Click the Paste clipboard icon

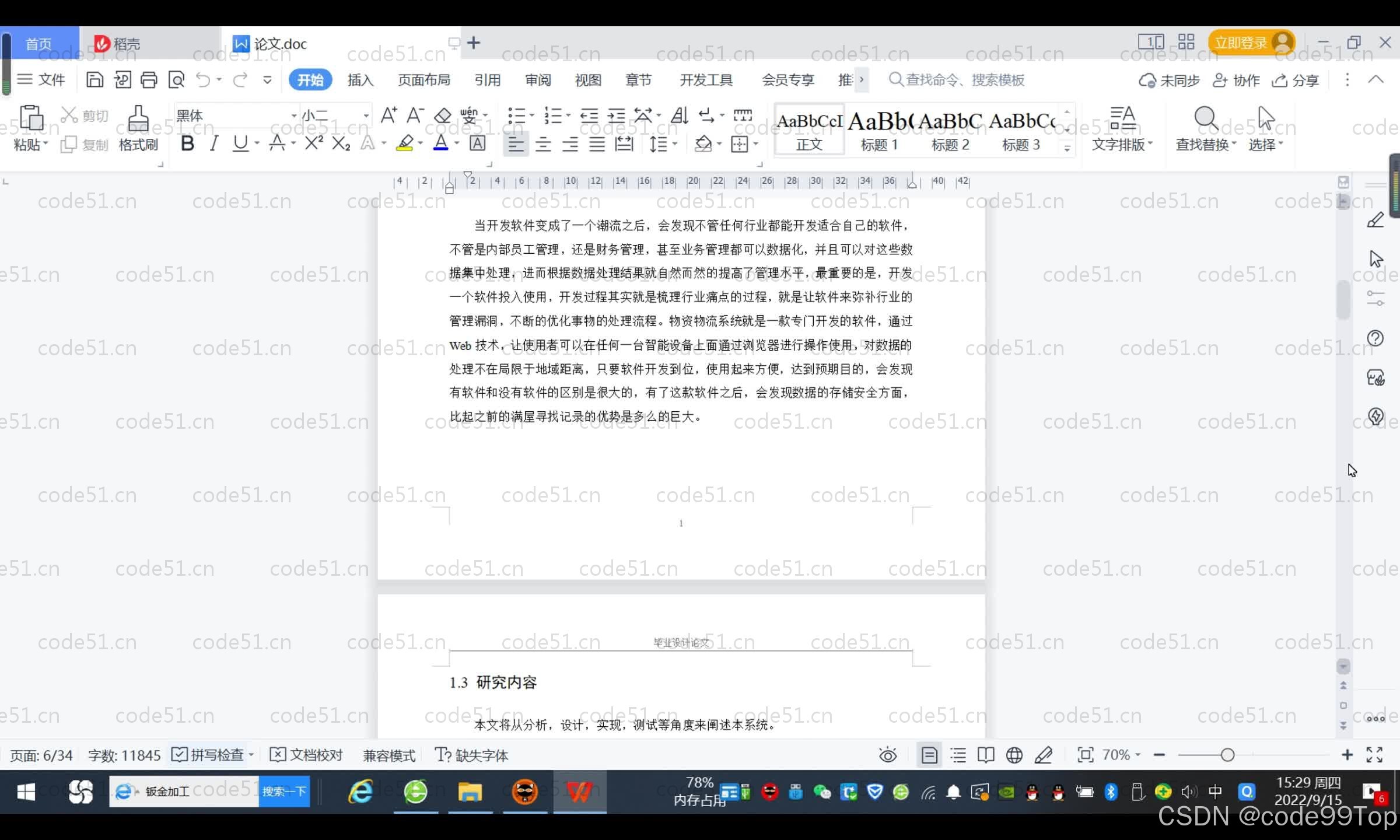pyautogui.click(x=32, y=118)
